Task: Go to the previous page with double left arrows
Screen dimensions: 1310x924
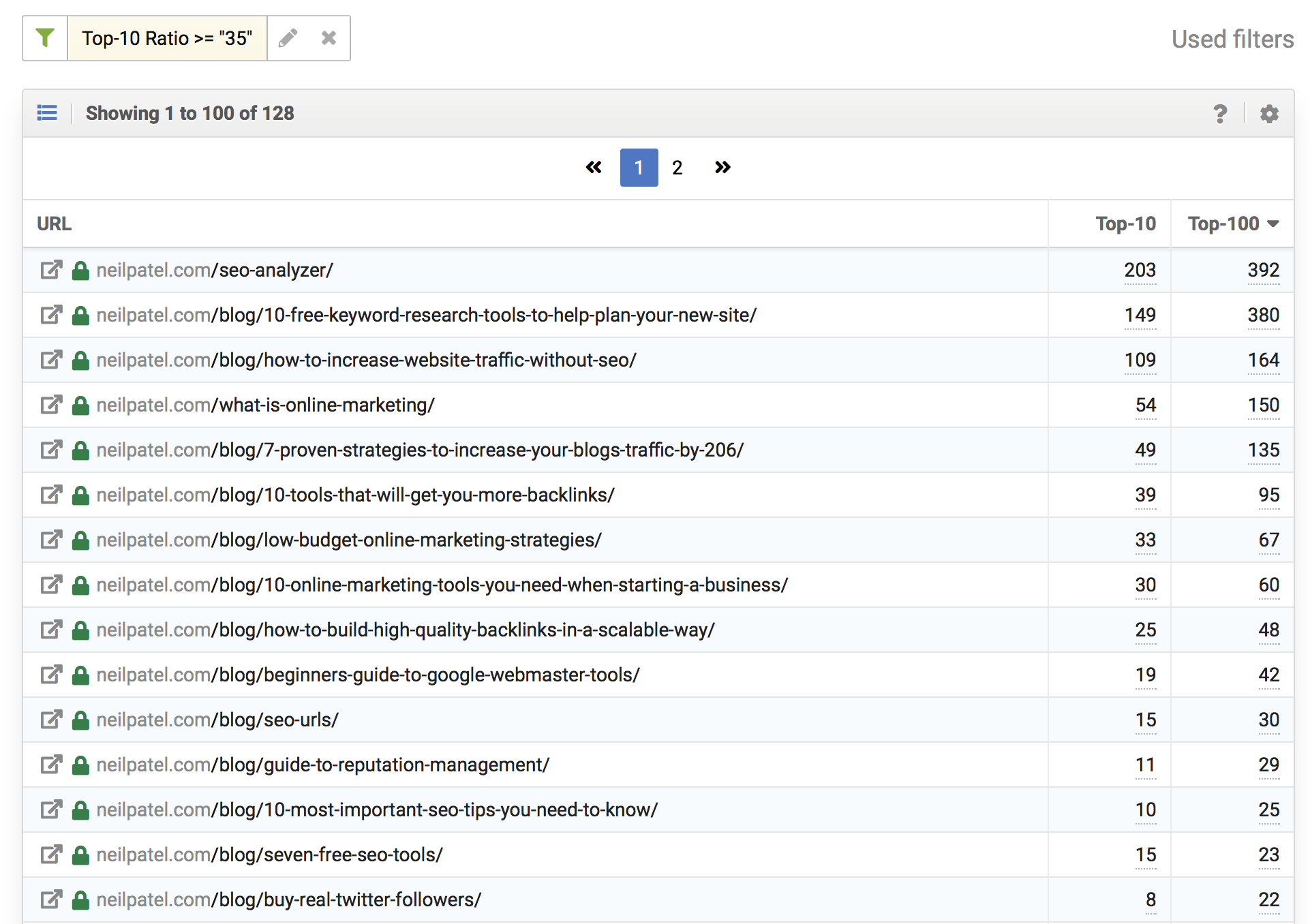Action: (x=594, y=167)
